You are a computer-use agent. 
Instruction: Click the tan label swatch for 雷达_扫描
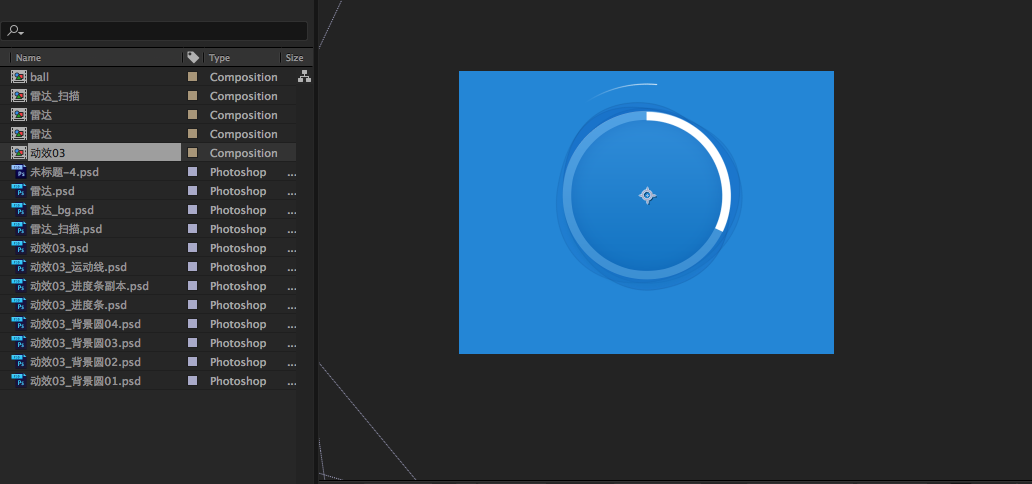click(192, 96)
